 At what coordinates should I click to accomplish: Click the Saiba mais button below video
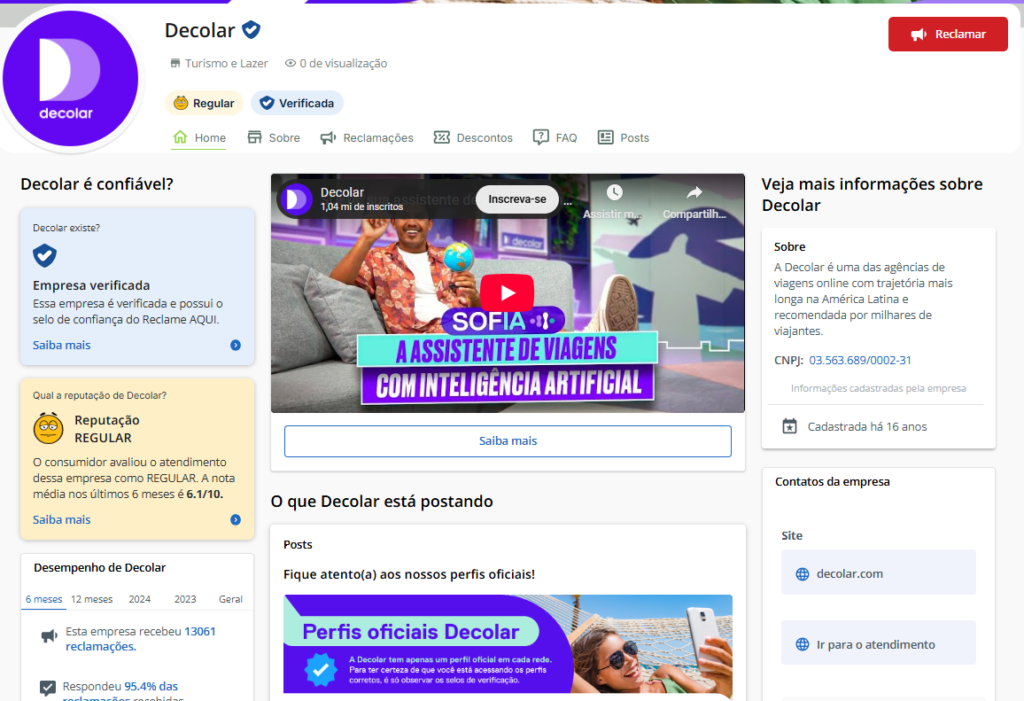508,441
